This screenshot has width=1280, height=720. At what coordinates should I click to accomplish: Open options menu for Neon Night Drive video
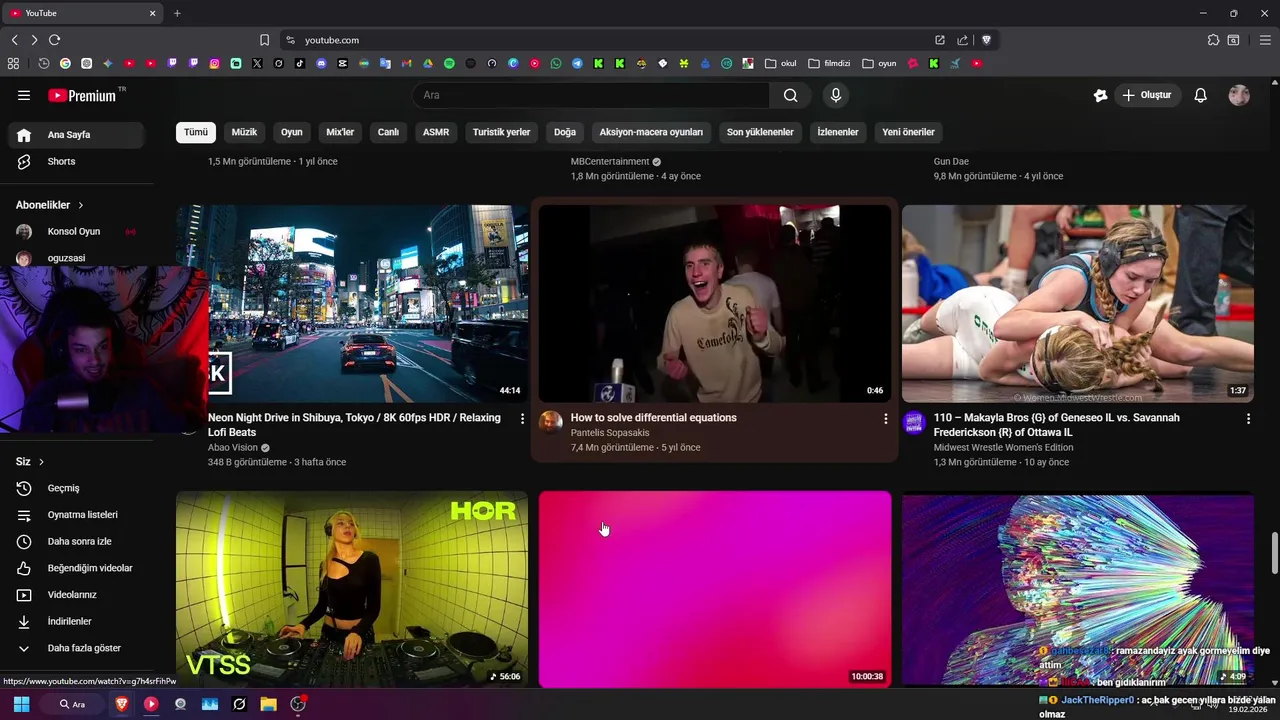[522, 419]
